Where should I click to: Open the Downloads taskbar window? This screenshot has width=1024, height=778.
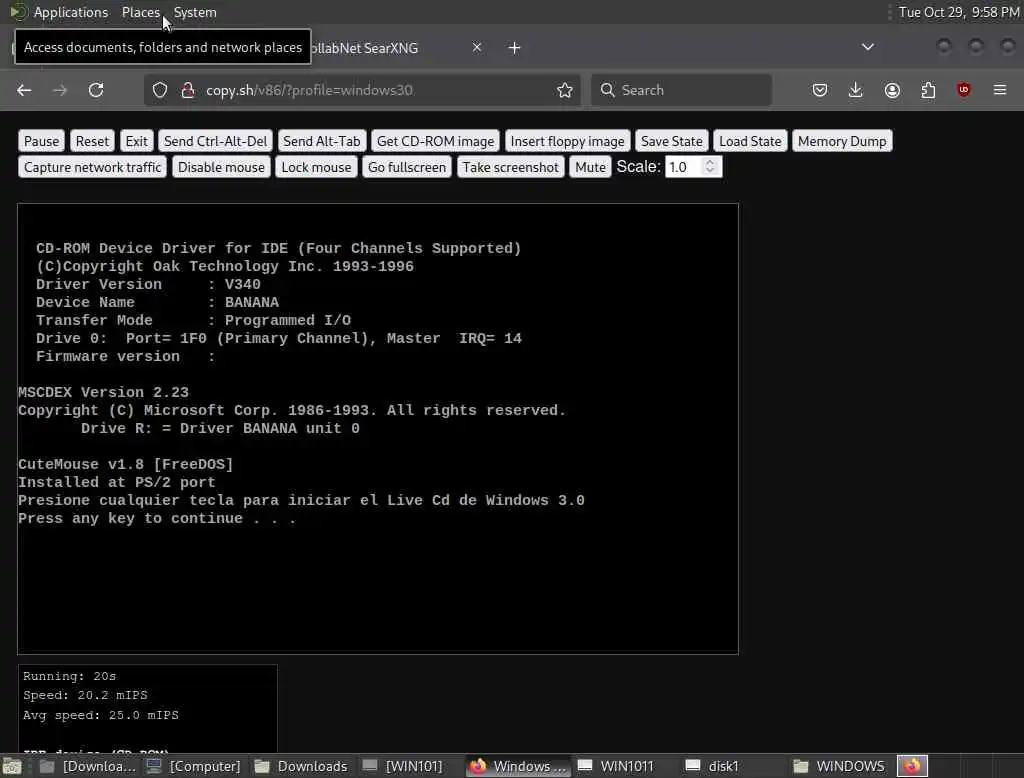(x=302, y=766)
